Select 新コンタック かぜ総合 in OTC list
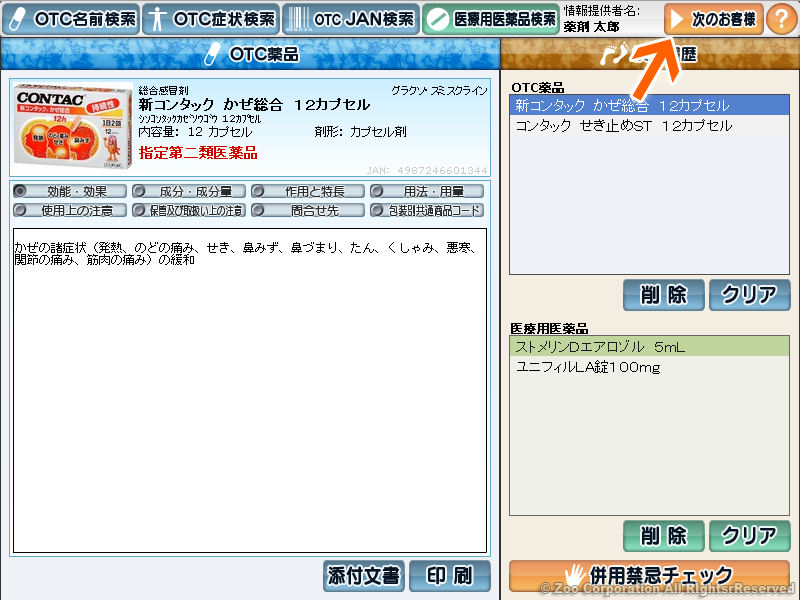The image size is (800, 600). click(x=649, y=105)
